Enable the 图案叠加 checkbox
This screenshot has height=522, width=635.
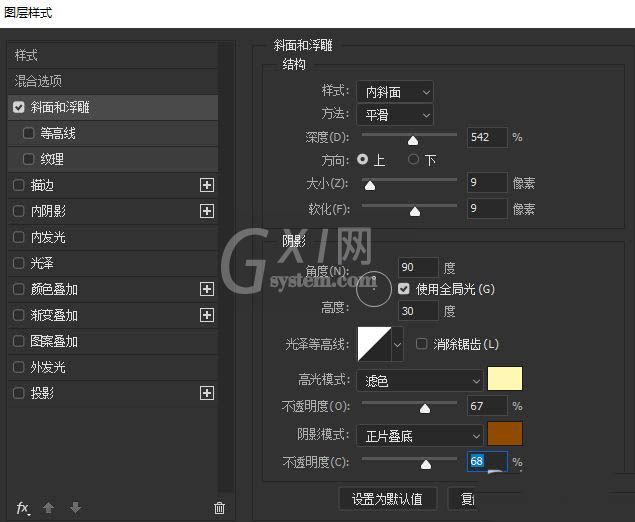tap(19, 341)
